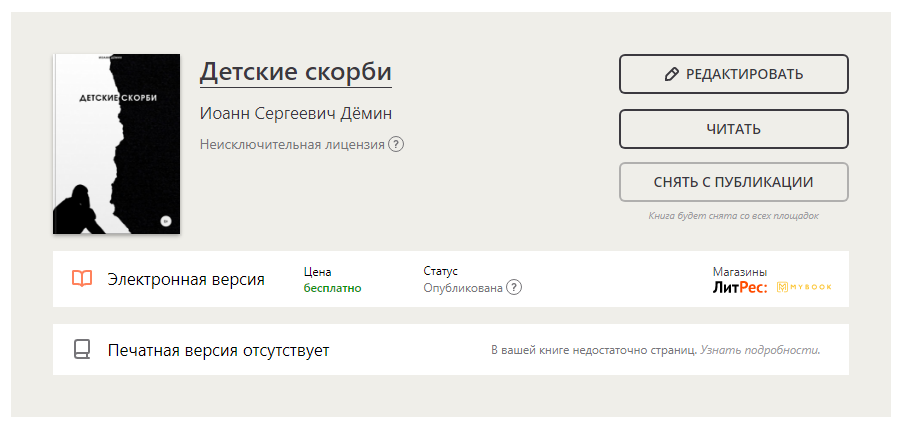Click the Статус label
Screen dimensions: 899x425
pyautogui.click(x=440, y=271)
